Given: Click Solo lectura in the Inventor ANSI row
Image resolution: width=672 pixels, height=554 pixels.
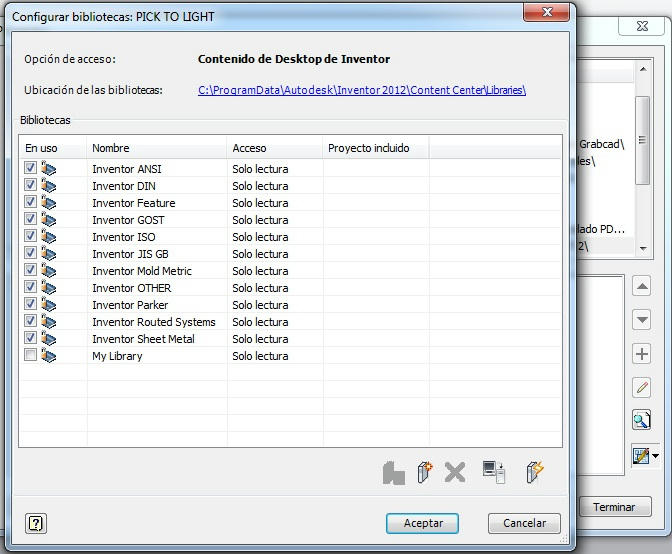Looking at the screenshot, I should click(260, 169).
